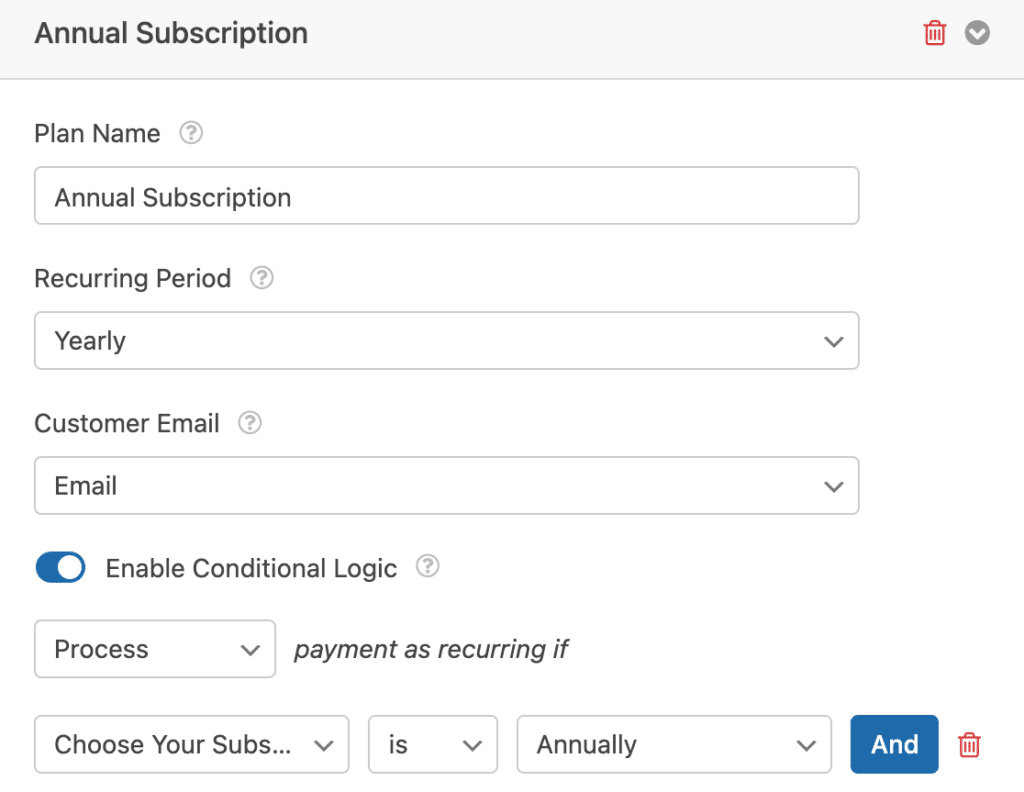Click the Annual Subscription section header
Viewport: 1024px width, 792px height.
pos(171,32)
